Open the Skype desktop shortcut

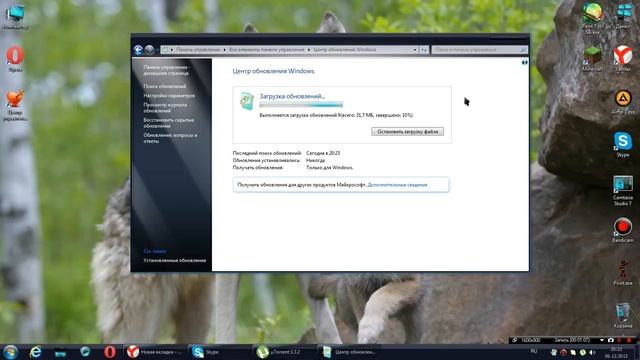click(622, 144)
